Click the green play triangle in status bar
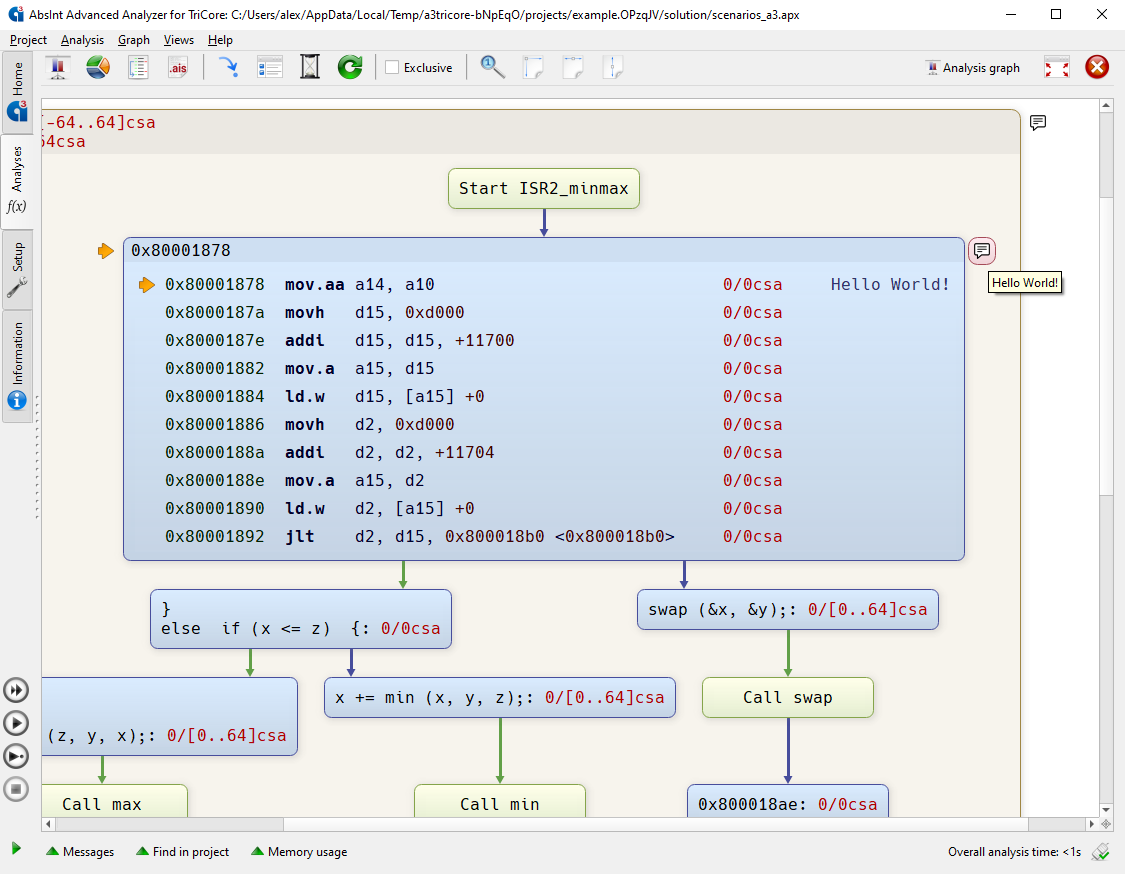The image size is (1125, 874). point(16,849)
